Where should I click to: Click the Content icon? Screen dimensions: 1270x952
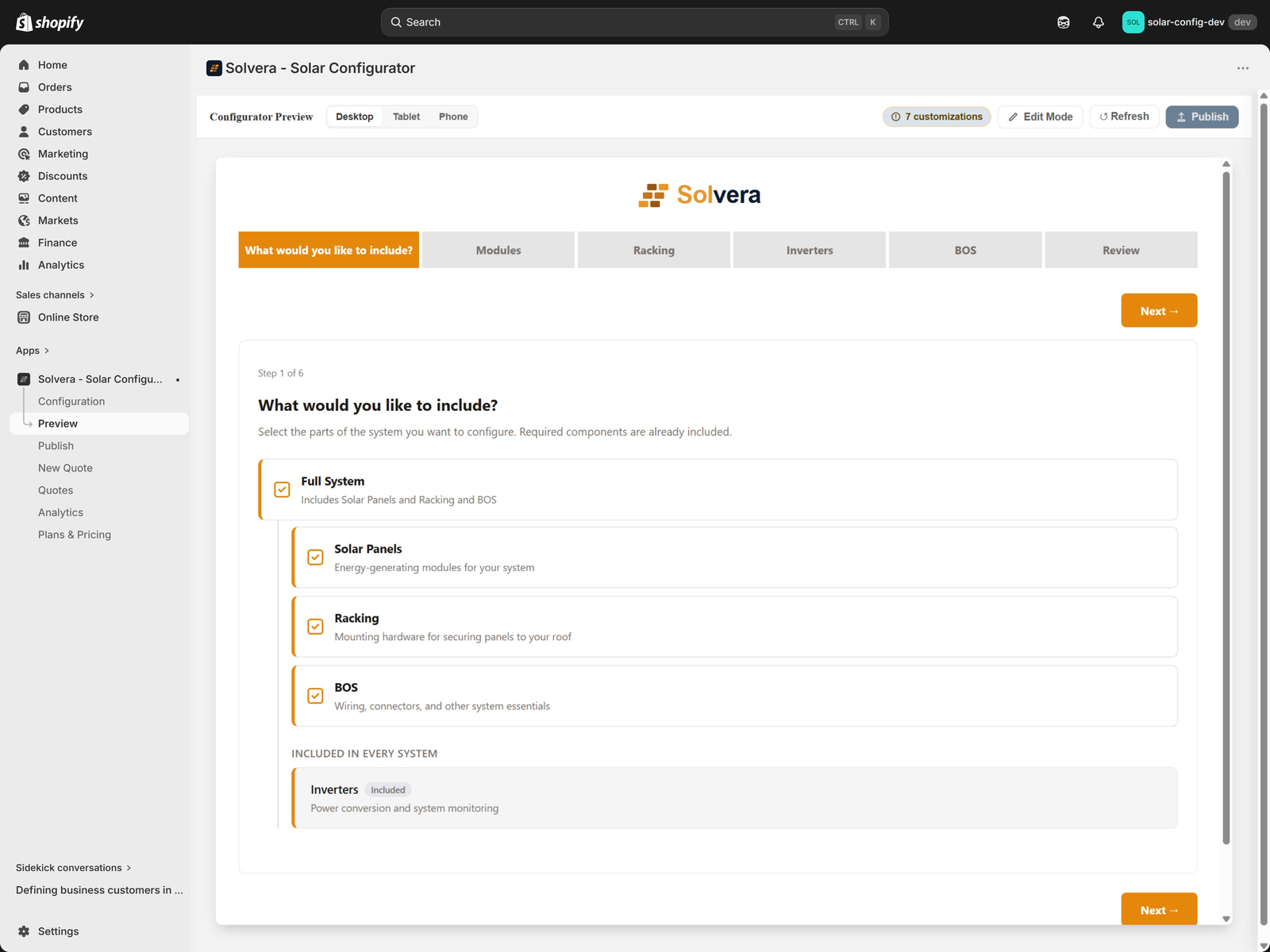click(24, 198)
